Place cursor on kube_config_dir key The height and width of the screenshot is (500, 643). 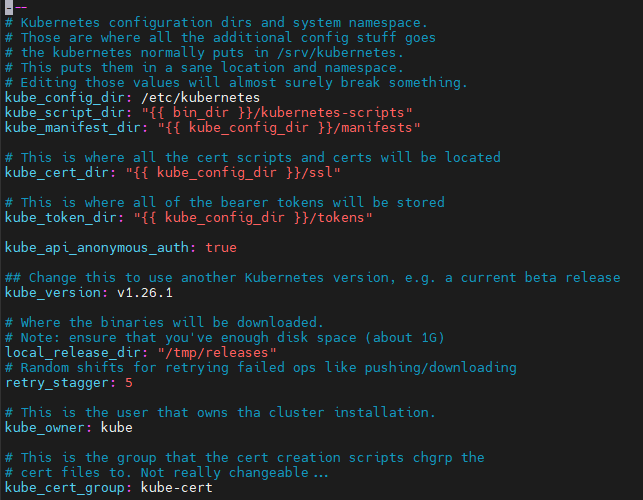tap(64, 98)
